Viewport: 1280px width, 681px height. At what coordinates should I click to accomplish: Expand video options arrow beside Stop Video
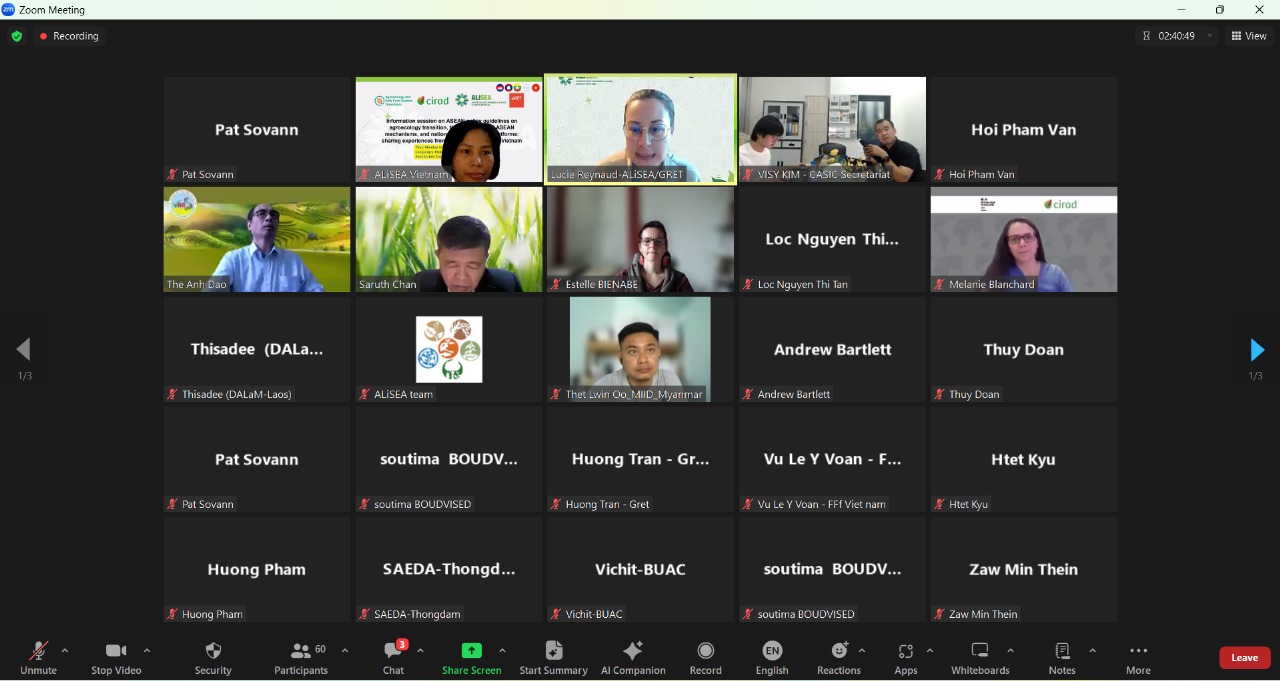[147, 651]
